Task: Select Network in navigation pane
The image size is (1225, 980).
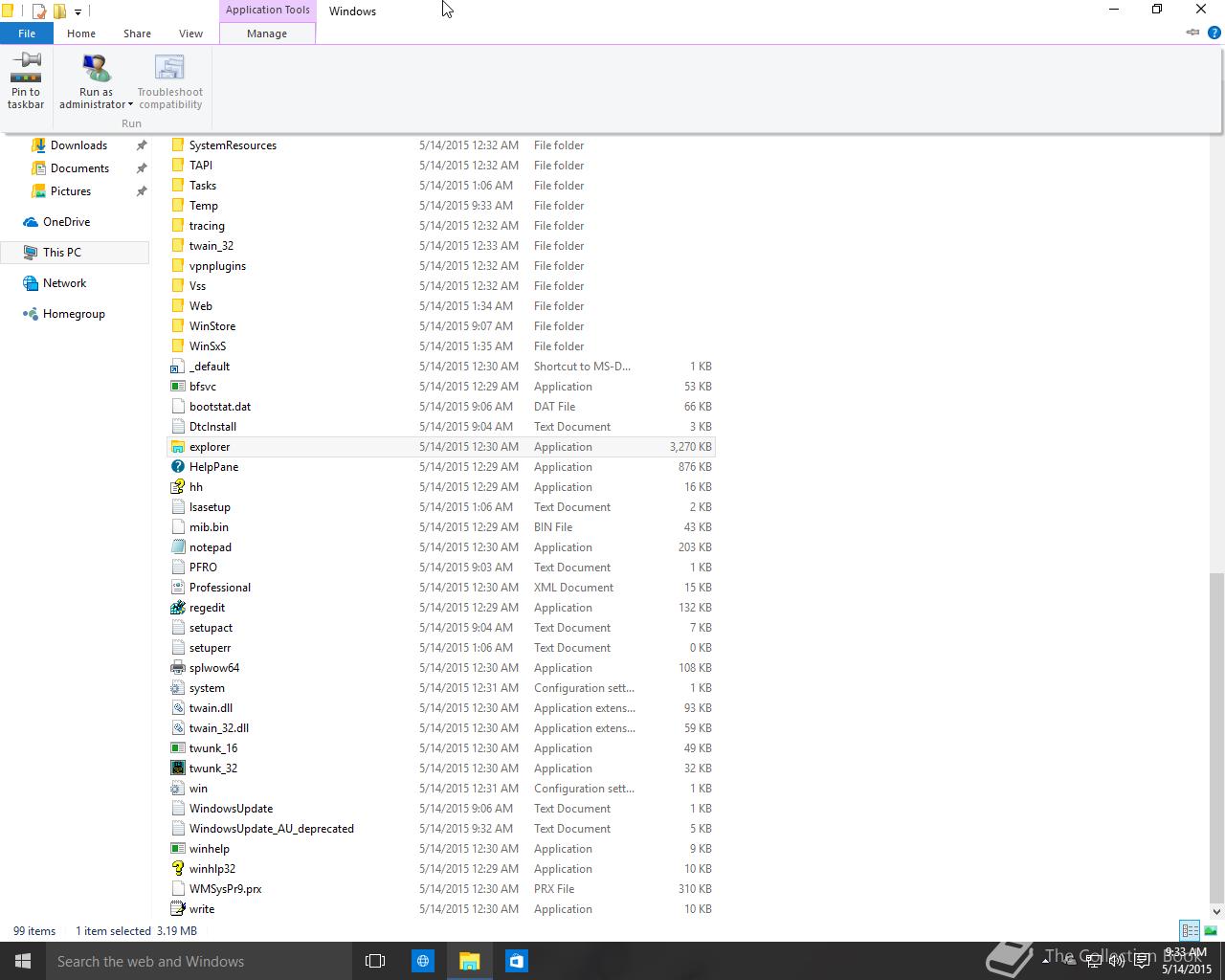Action: (64, 283)
